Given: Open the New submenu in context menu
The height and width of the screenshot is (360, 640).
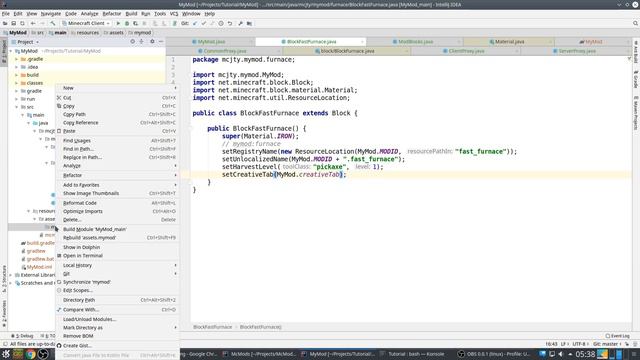Looking at the screenshot, I should [118, 88].
